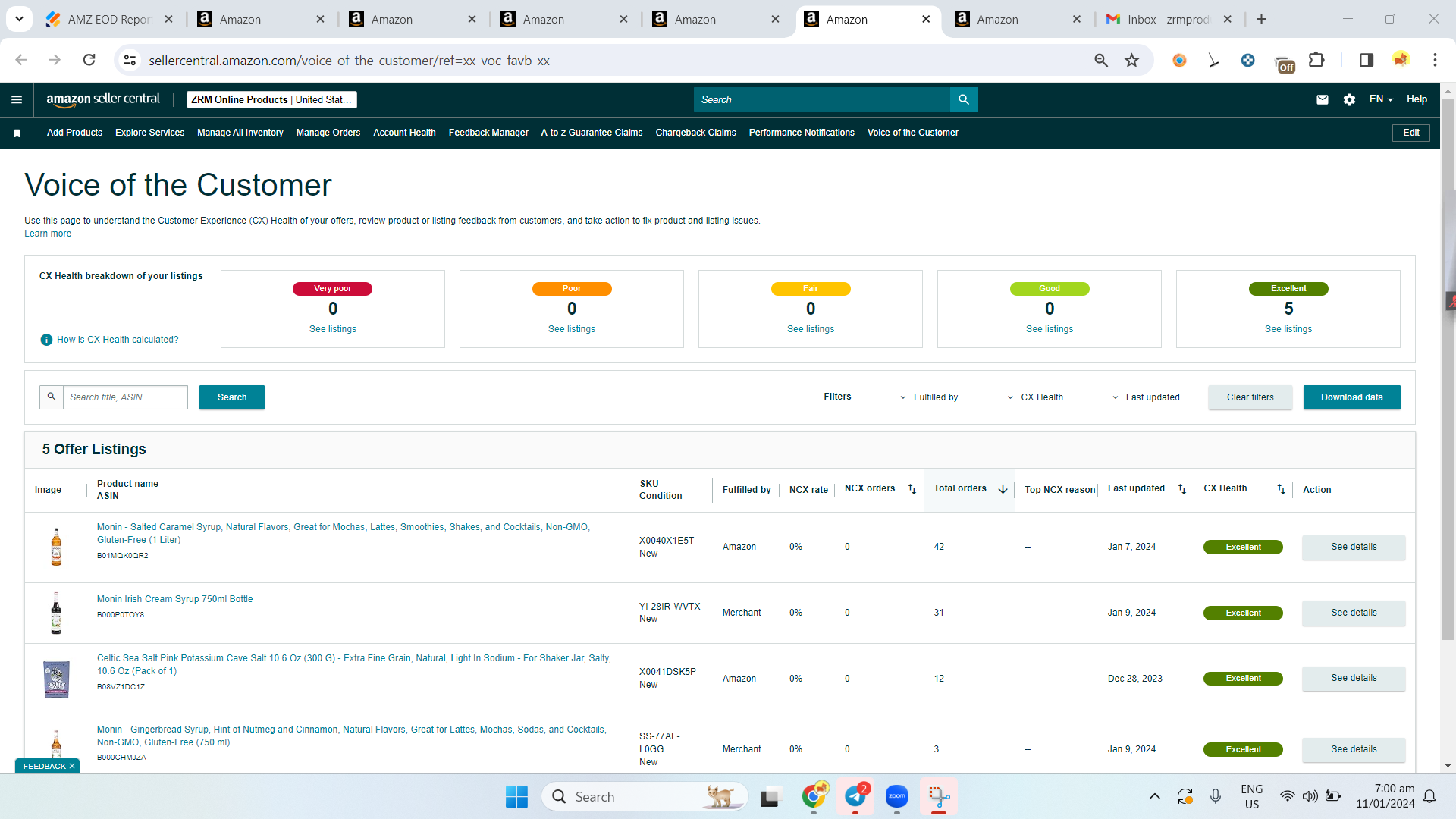Open See listings under Excellent
1456x819 pixels.
tap(1288, 329)
